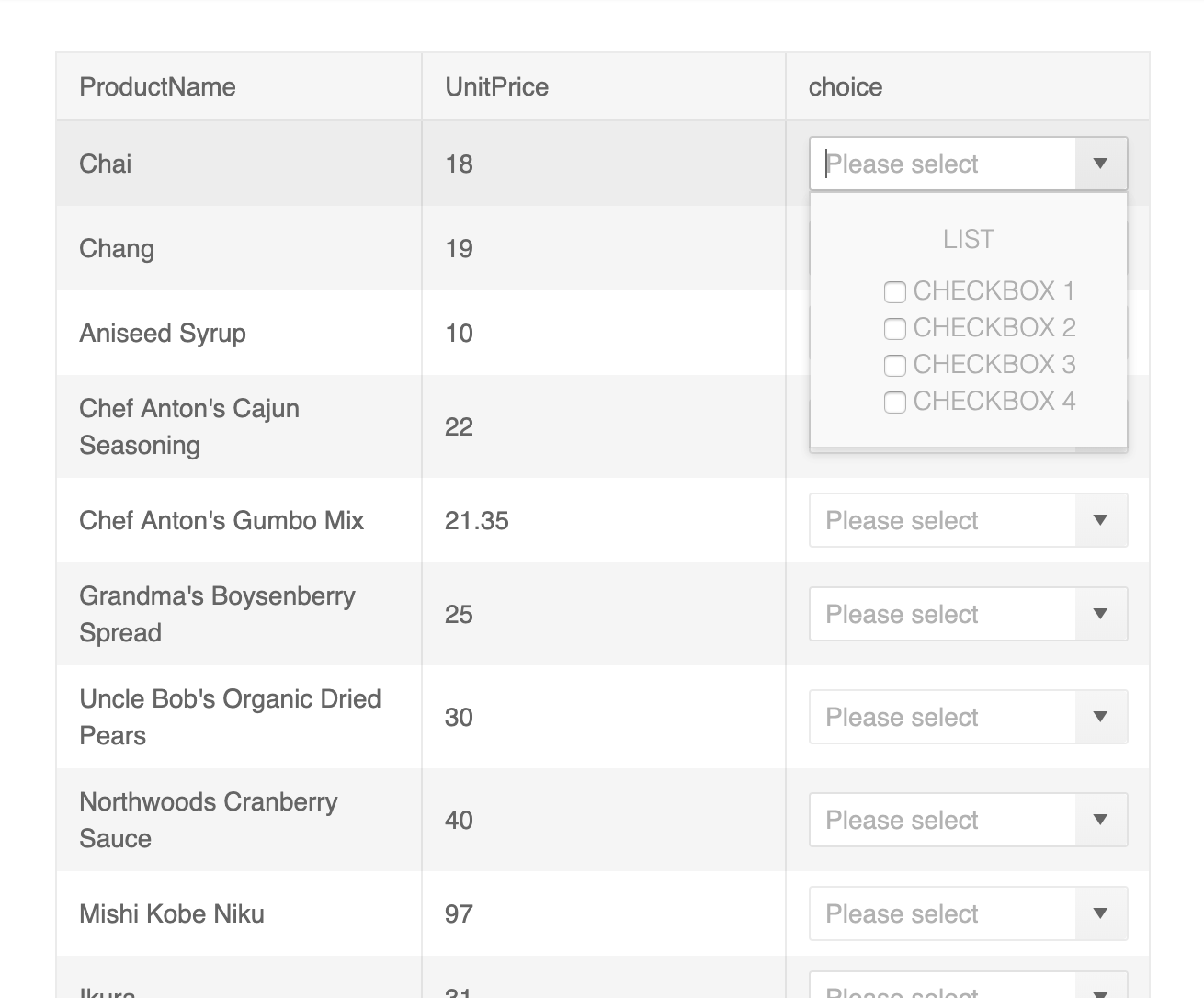Click the LIST heading in dropdown popup
The image size is (1204, 998).
(x=968, y=240)
